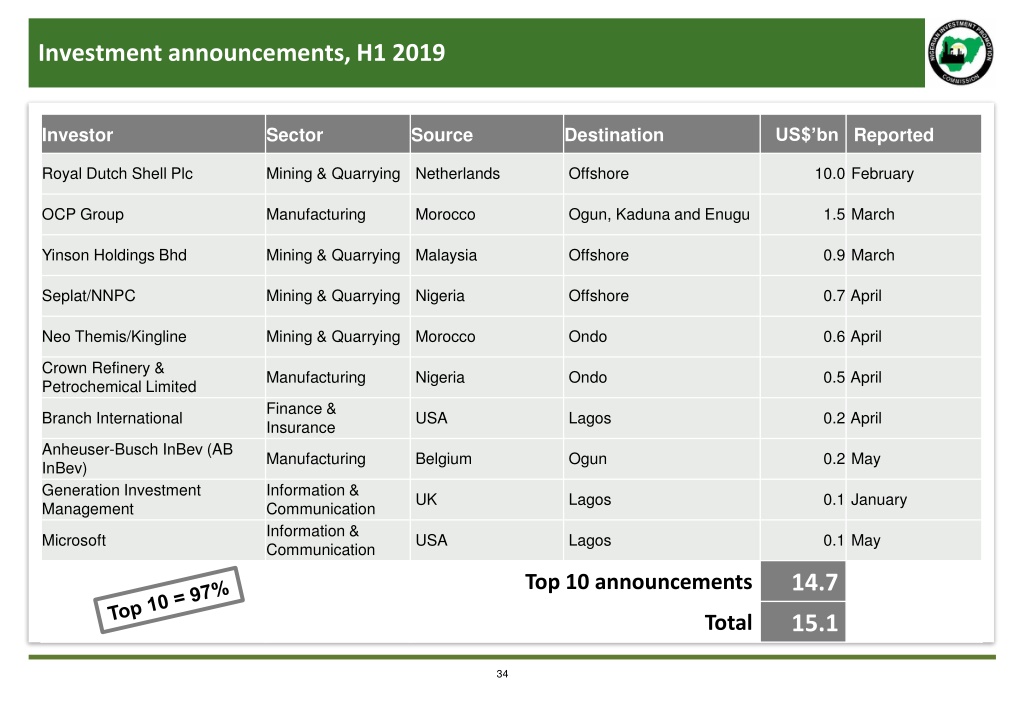
Task: Click the '1.5' amount for OCP Group
Action: coord(834,214)
